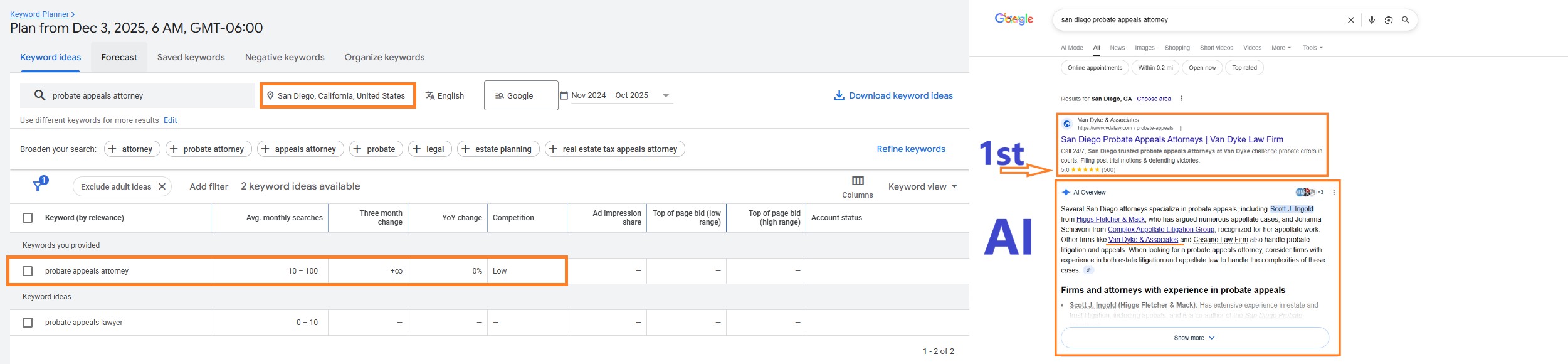Click the Google voice search microphone

tap(1372, 20)
